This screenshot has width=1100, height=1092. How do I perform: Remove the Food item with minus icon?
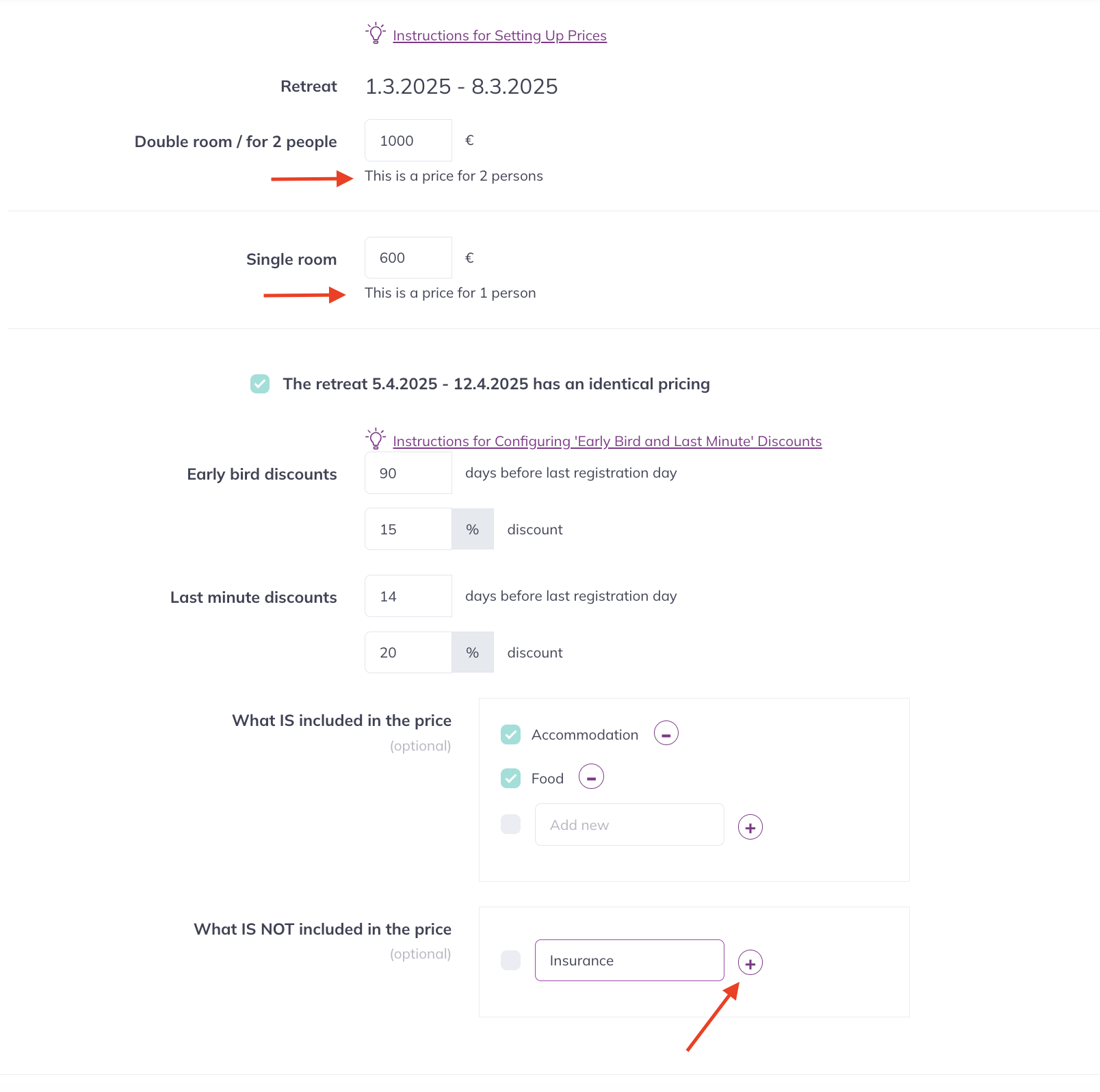[592, 777]
